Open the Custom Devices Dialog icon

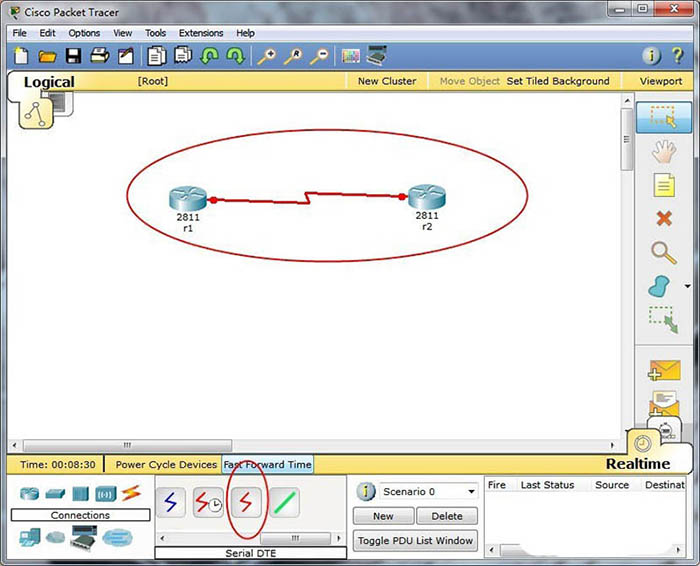pyautogui.click(x=377, y=55)
